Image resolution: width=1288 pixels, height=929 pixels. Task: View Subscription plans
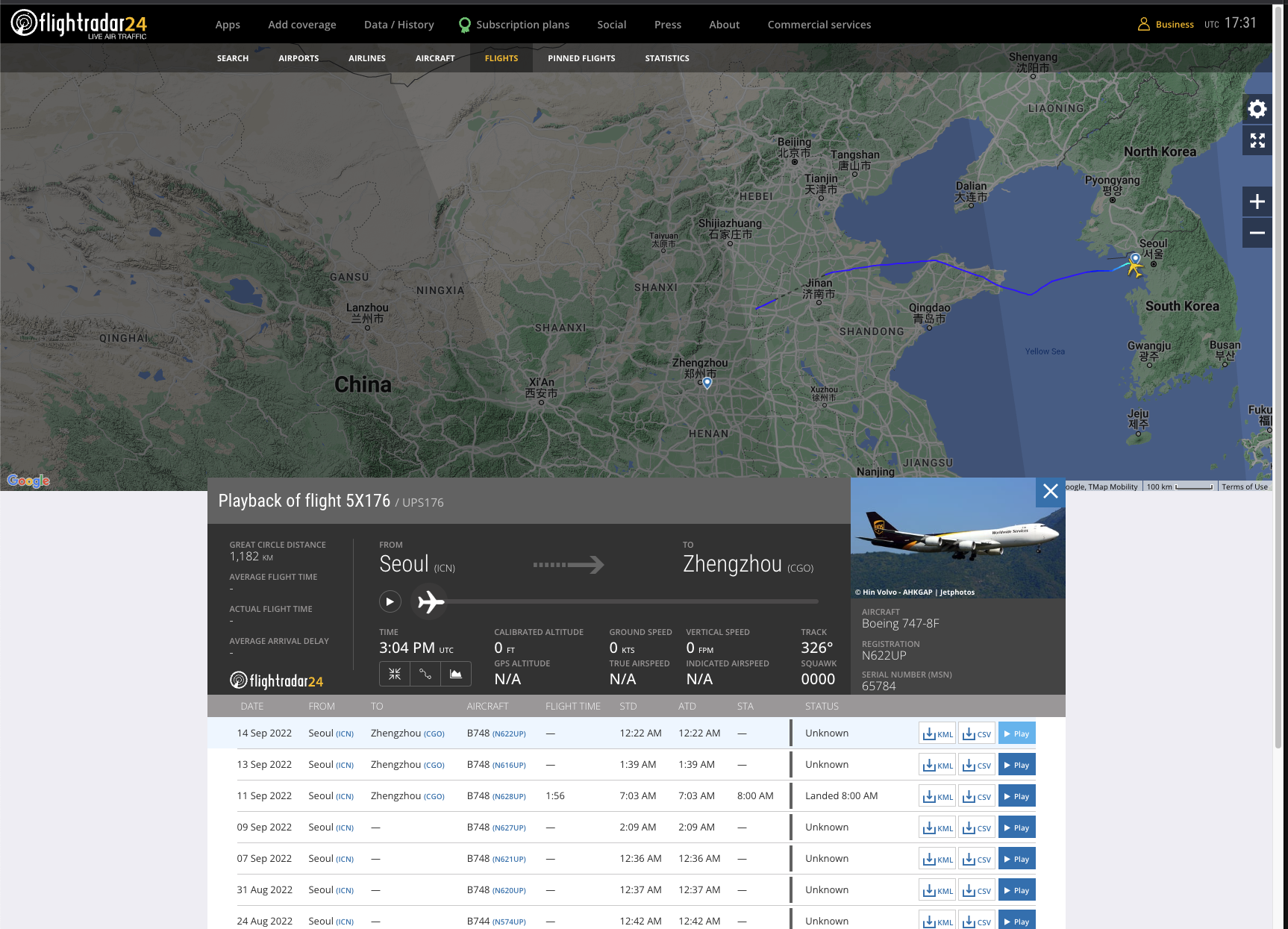tap(514, 25)
